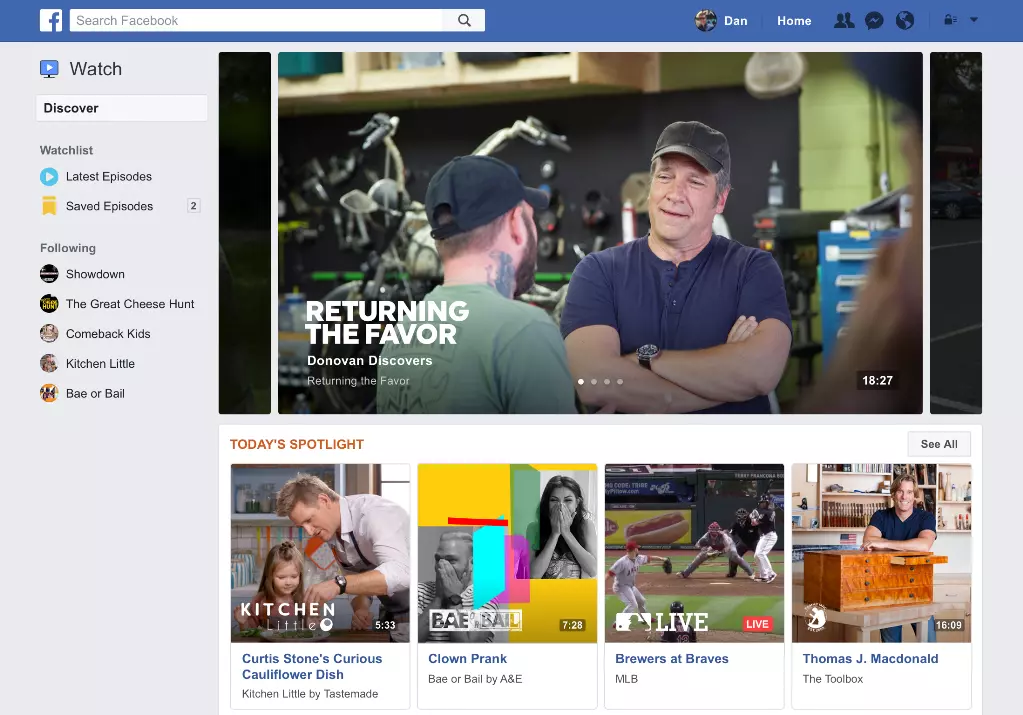Viewport: 1023px width, 715px height.
Task: Open The Great Cheese Hunt show
Action: [130, 304]
